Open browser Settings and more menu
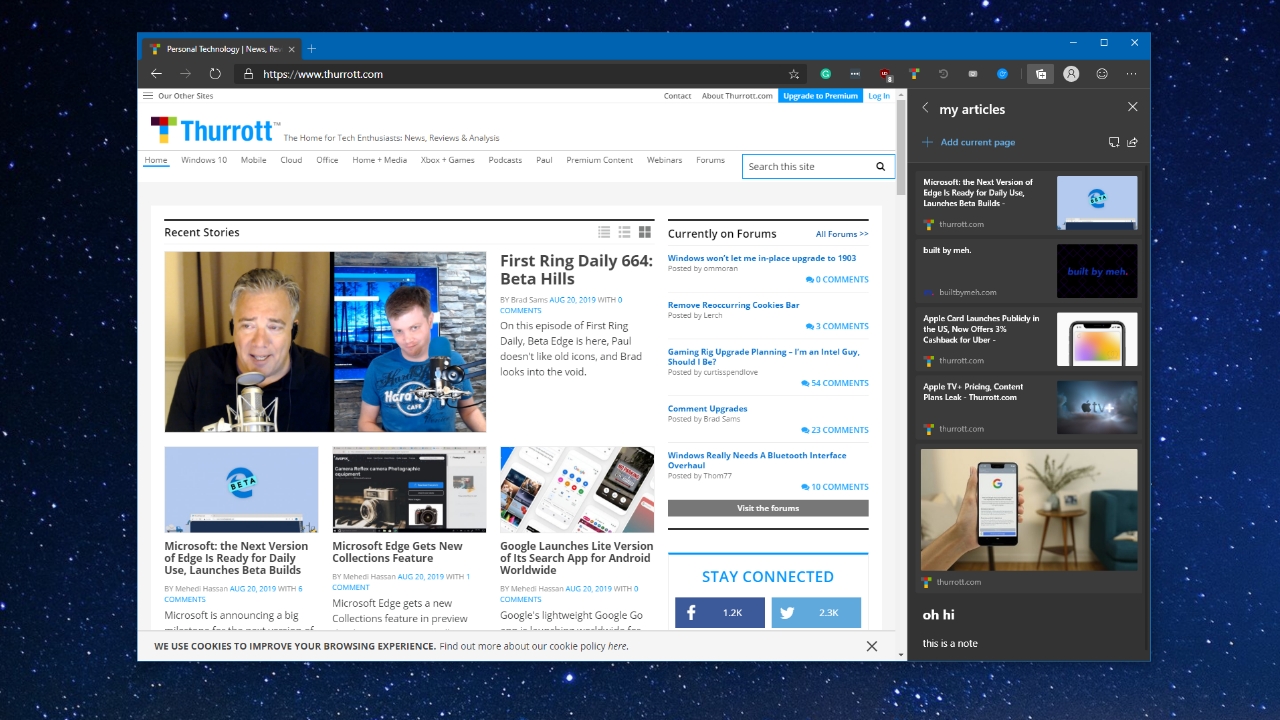Viewport: 1280px width, 720px height. 1132,74
